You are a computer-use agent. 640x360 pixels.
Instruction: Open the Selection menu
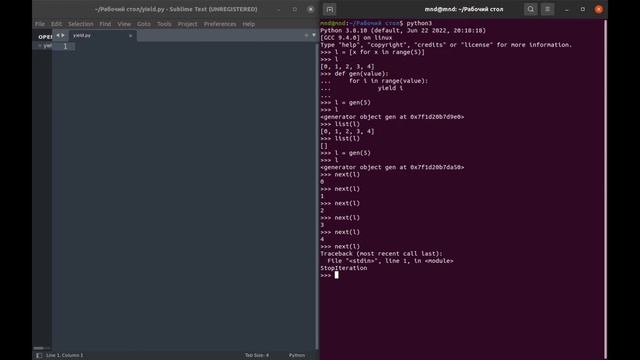point(80,24)
